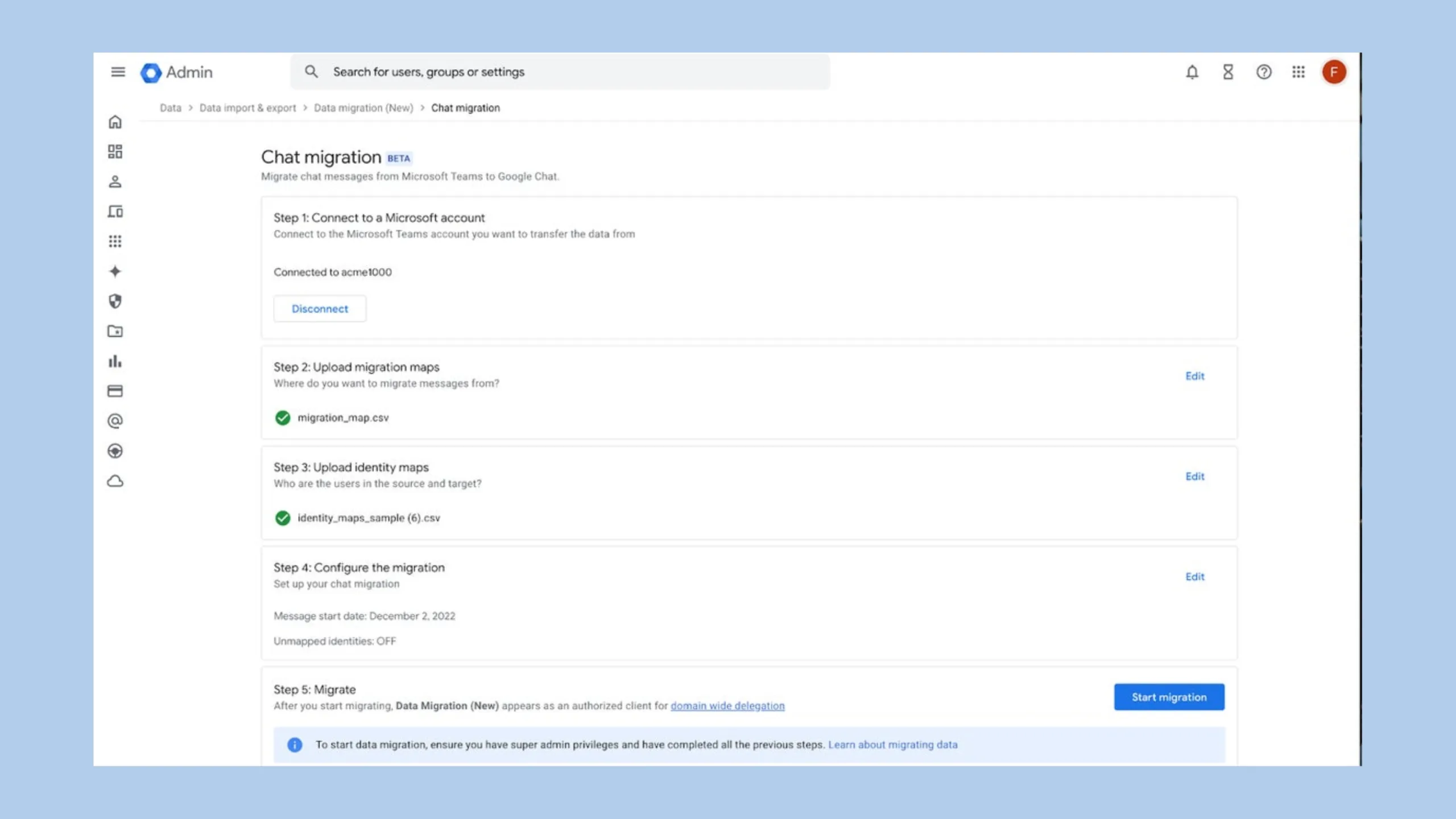Open Reporting bar chart icon
The width and height of the screenshot is (1456, 819).
click(115, 361)
